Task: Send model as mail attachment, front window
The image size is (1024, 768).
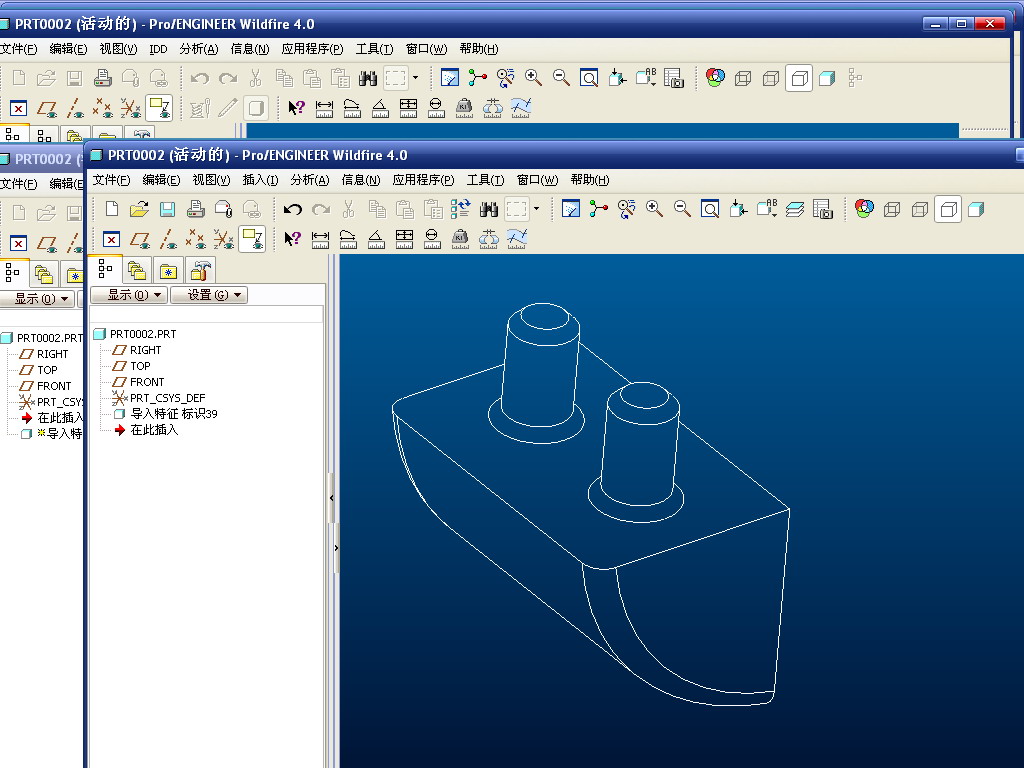Action: click(223, 209)
